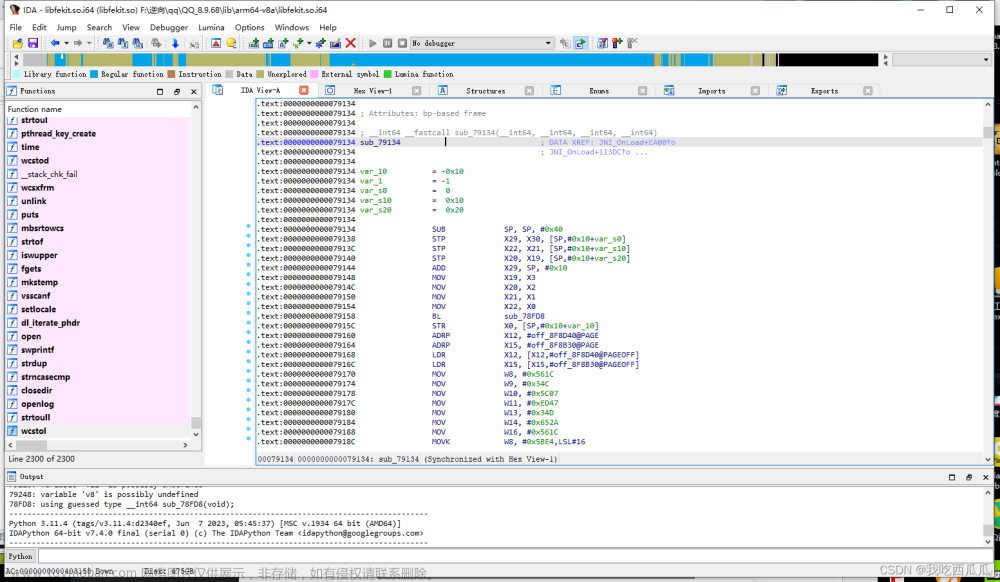
Task: Switch to the Enums tab
Action: pyautogui.click(x=599, y=91)
